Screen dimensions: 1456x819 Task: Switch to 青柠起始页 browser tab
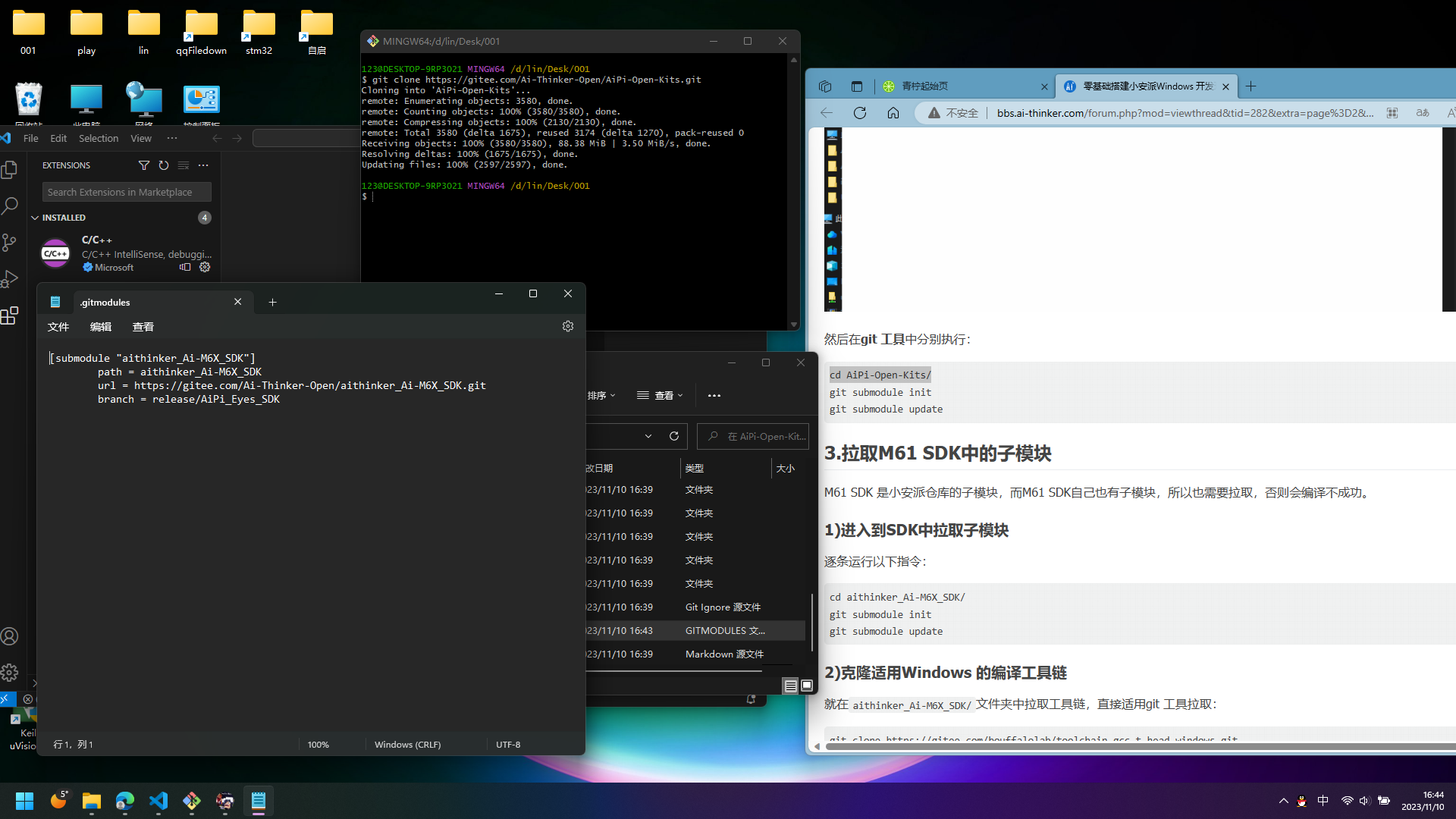coord(963,86)
